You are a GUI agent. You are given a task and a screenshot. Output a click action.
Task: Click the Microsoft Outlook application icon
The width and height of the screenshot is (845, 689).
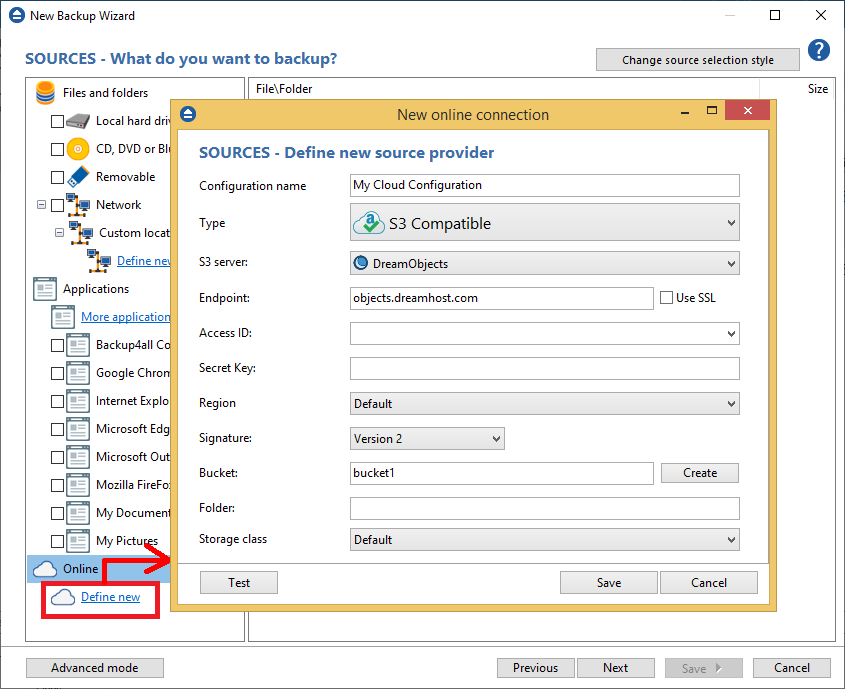tap(78, 457)
